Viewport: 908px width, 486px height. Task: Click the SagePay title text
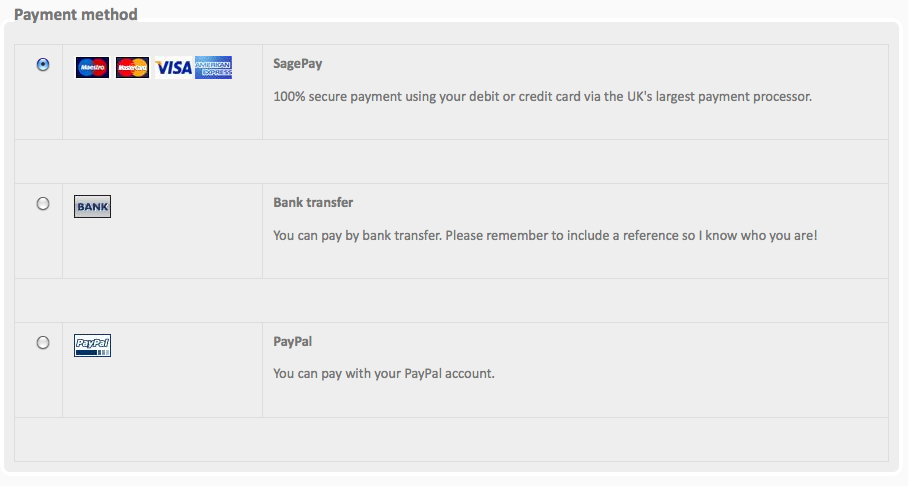pos(298,64)
